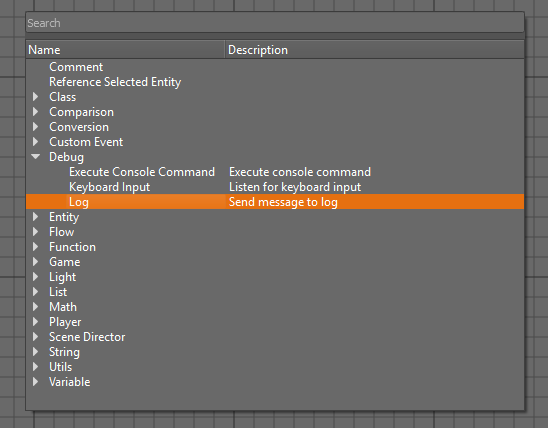Expand the Class category arrow
The width and height of the screenshot is (548, 428).
pyautogui.click(x=35, y=97)
